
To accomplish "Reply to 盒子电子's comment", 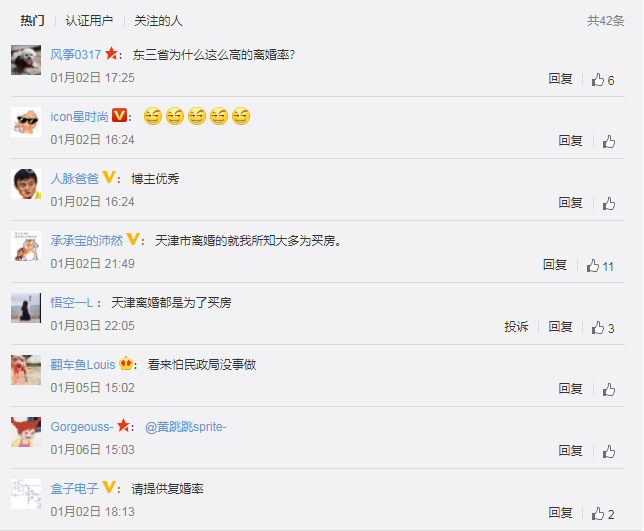I will point(560,512).
